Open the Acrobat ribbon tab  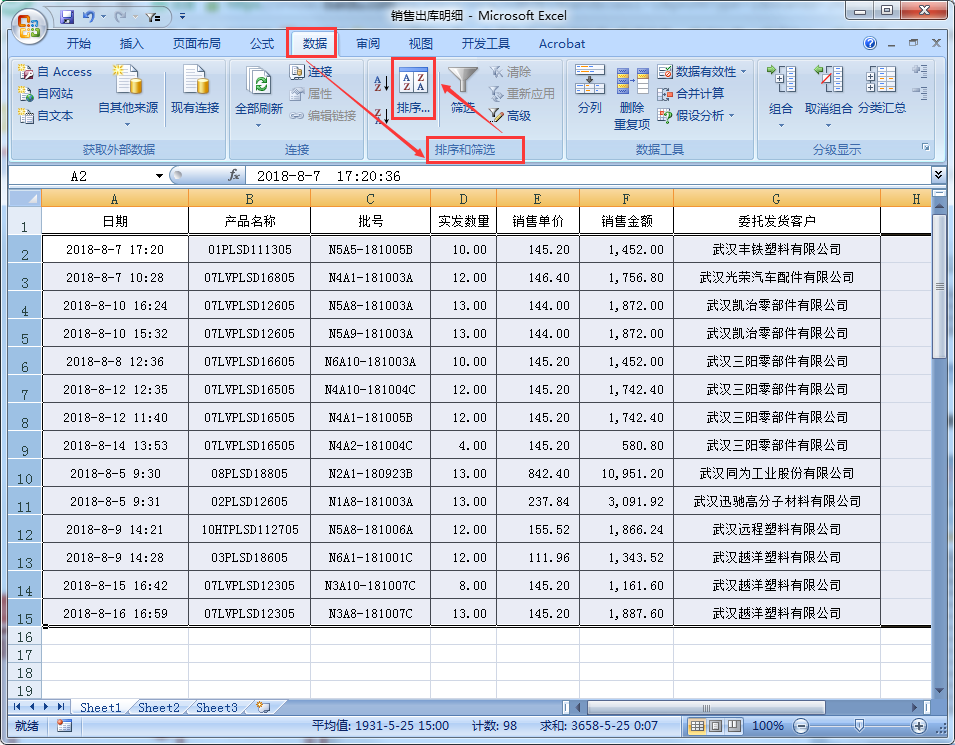(x=562, y=43)
